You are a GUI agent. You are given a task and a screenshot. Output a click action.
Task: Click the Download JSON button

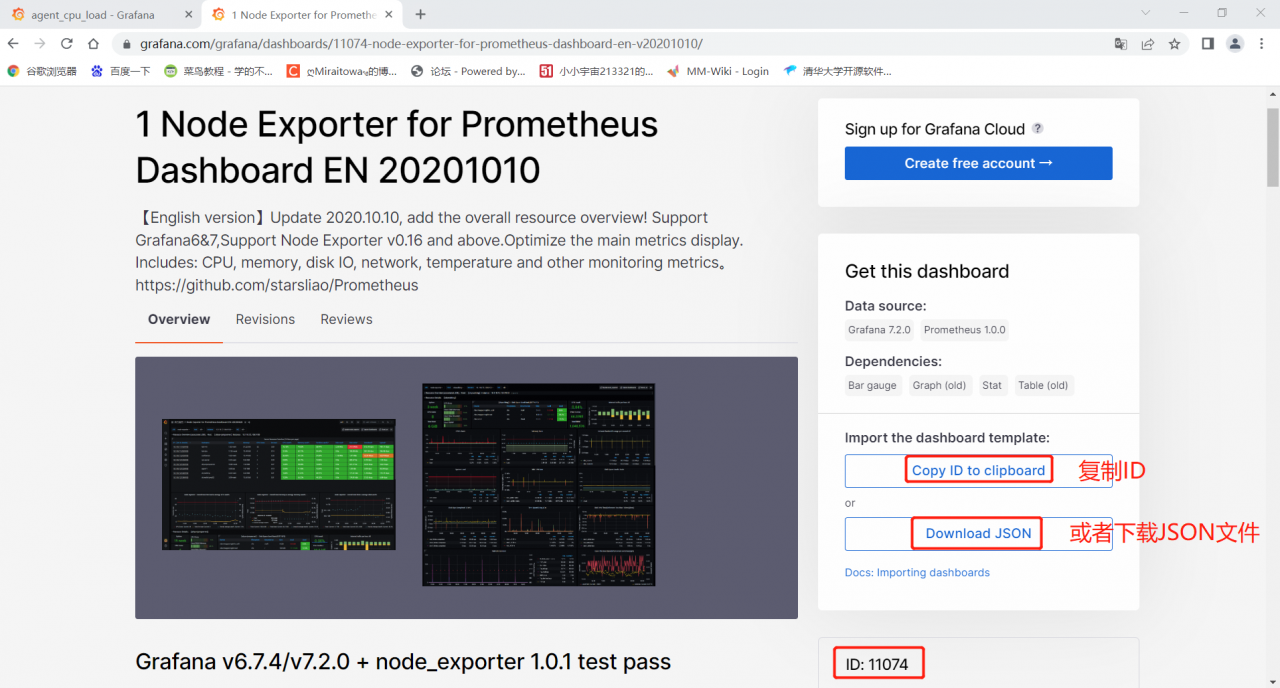978,533
